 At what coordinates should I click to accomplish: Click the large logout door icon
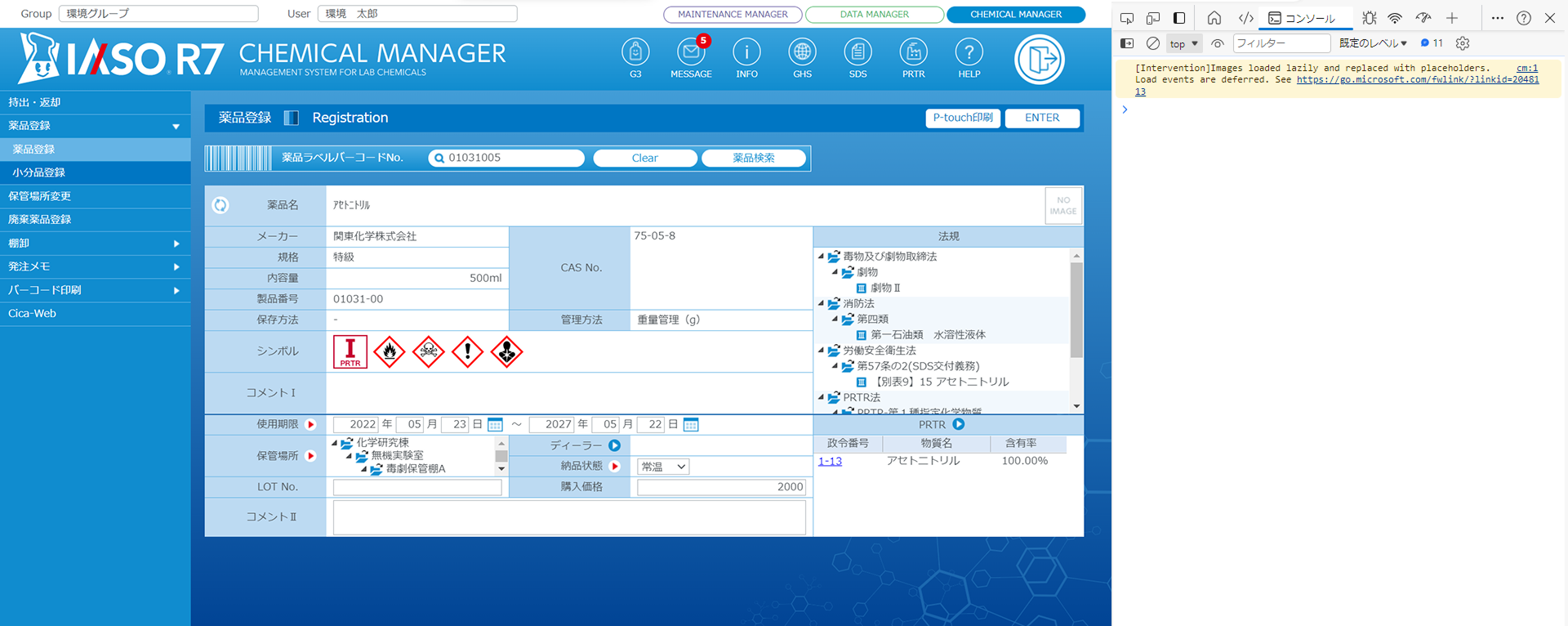(1040, 59)
